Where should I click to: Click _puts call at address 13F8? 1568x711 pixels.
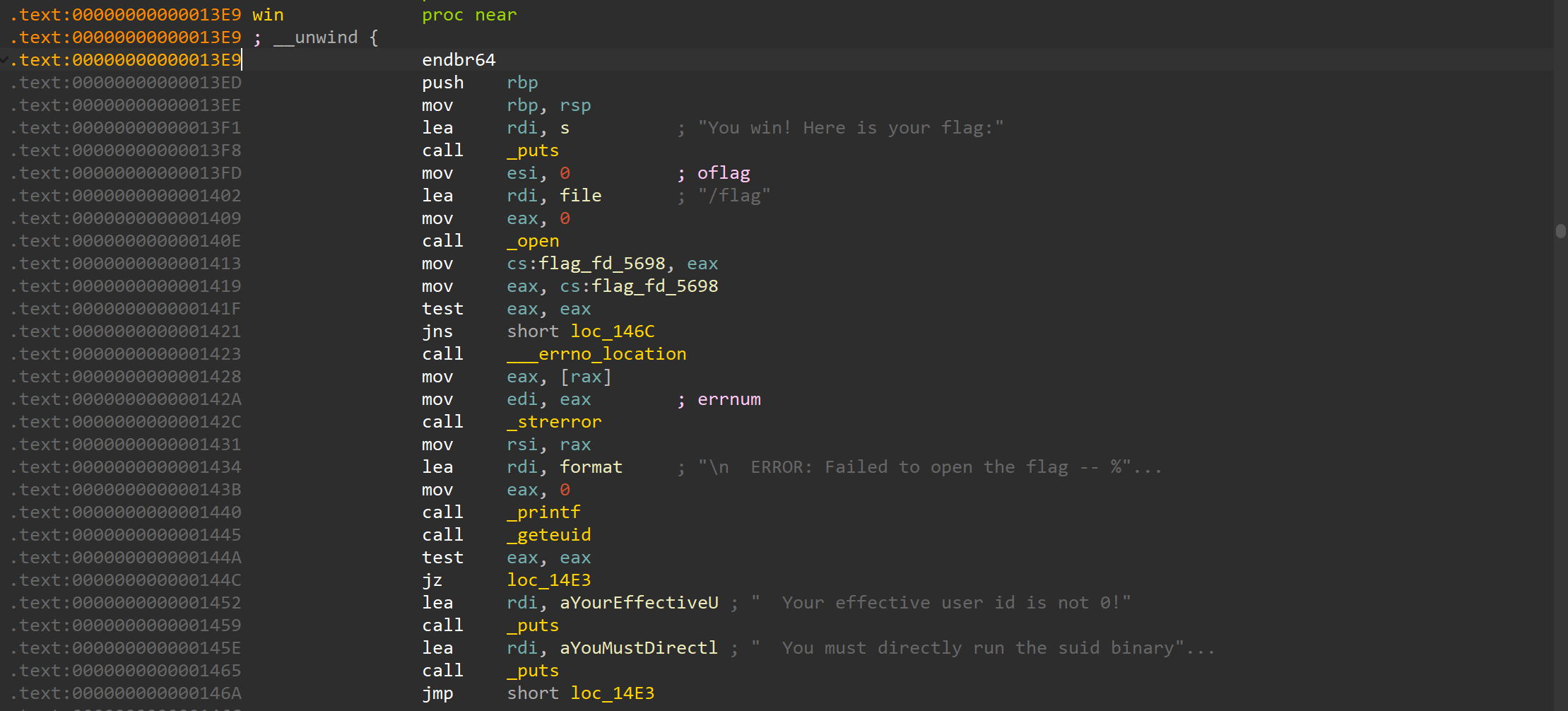[x=533, y=151]
